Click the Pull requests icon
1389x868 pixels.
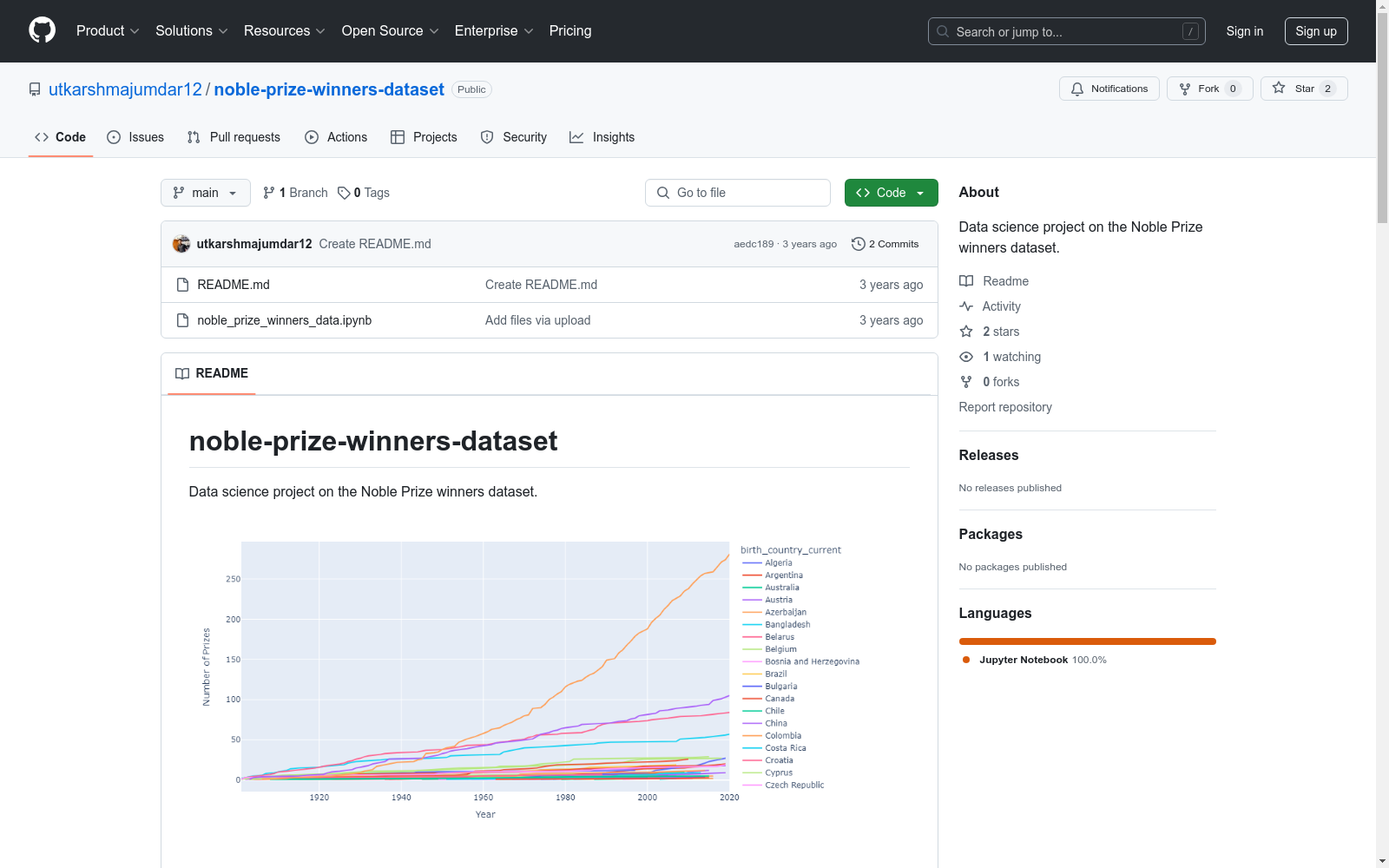(x=194, y=137)
